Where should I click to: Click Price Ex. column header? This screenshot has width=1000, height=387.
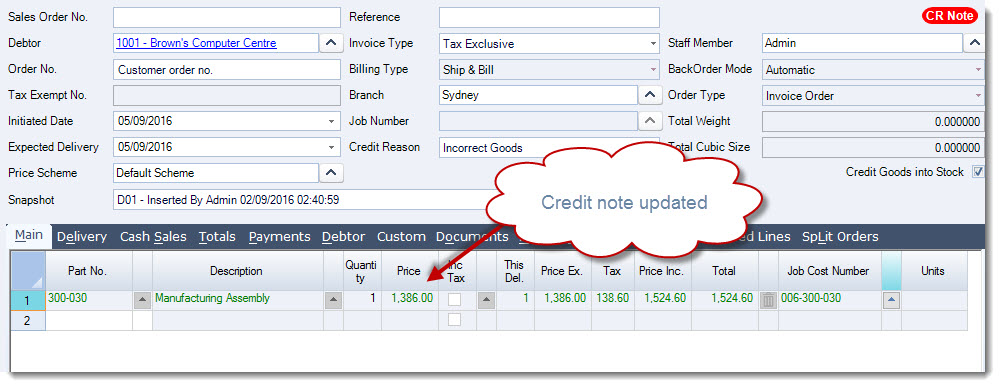562,271
